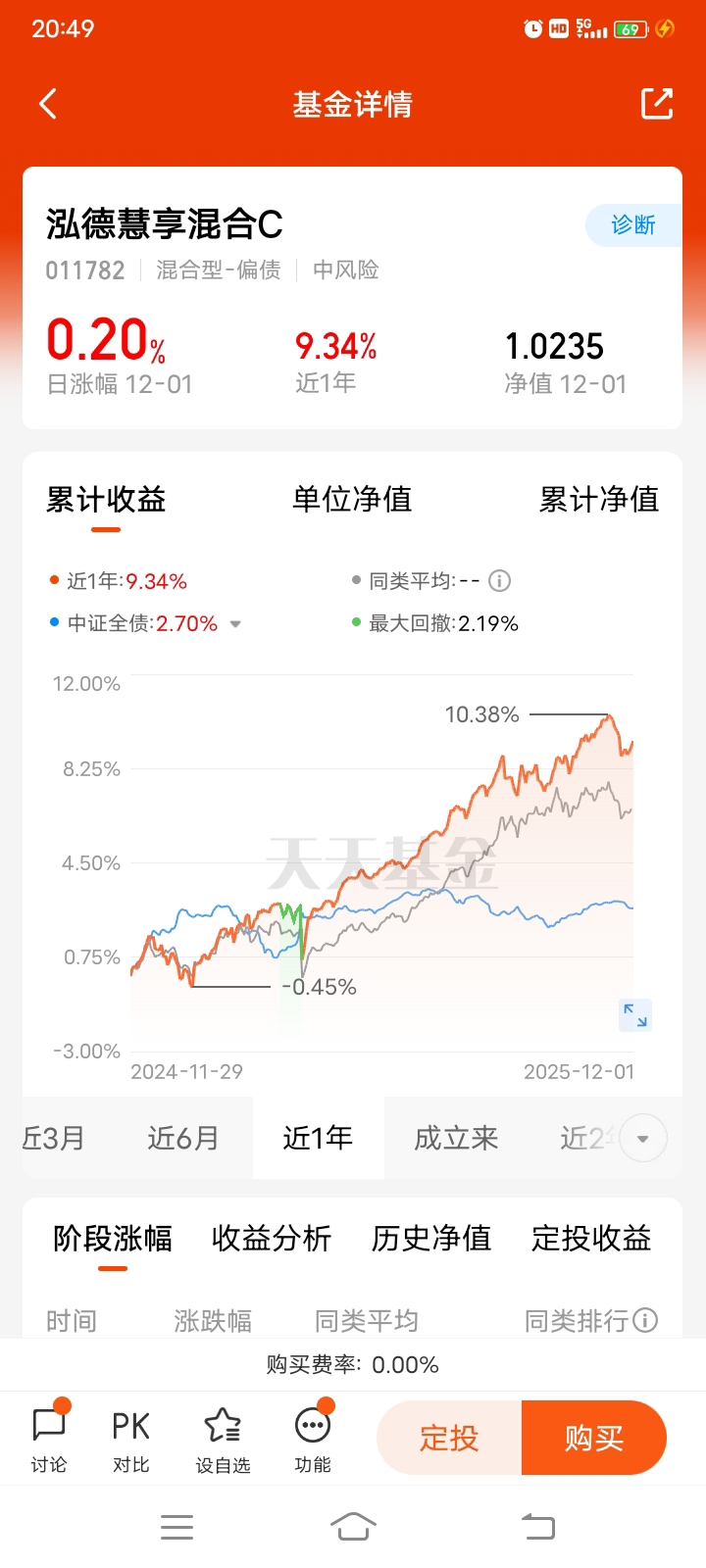Tap the 诊断 diagnosis button
Viewport: 706px width, 1568px height.
[633, 225]
